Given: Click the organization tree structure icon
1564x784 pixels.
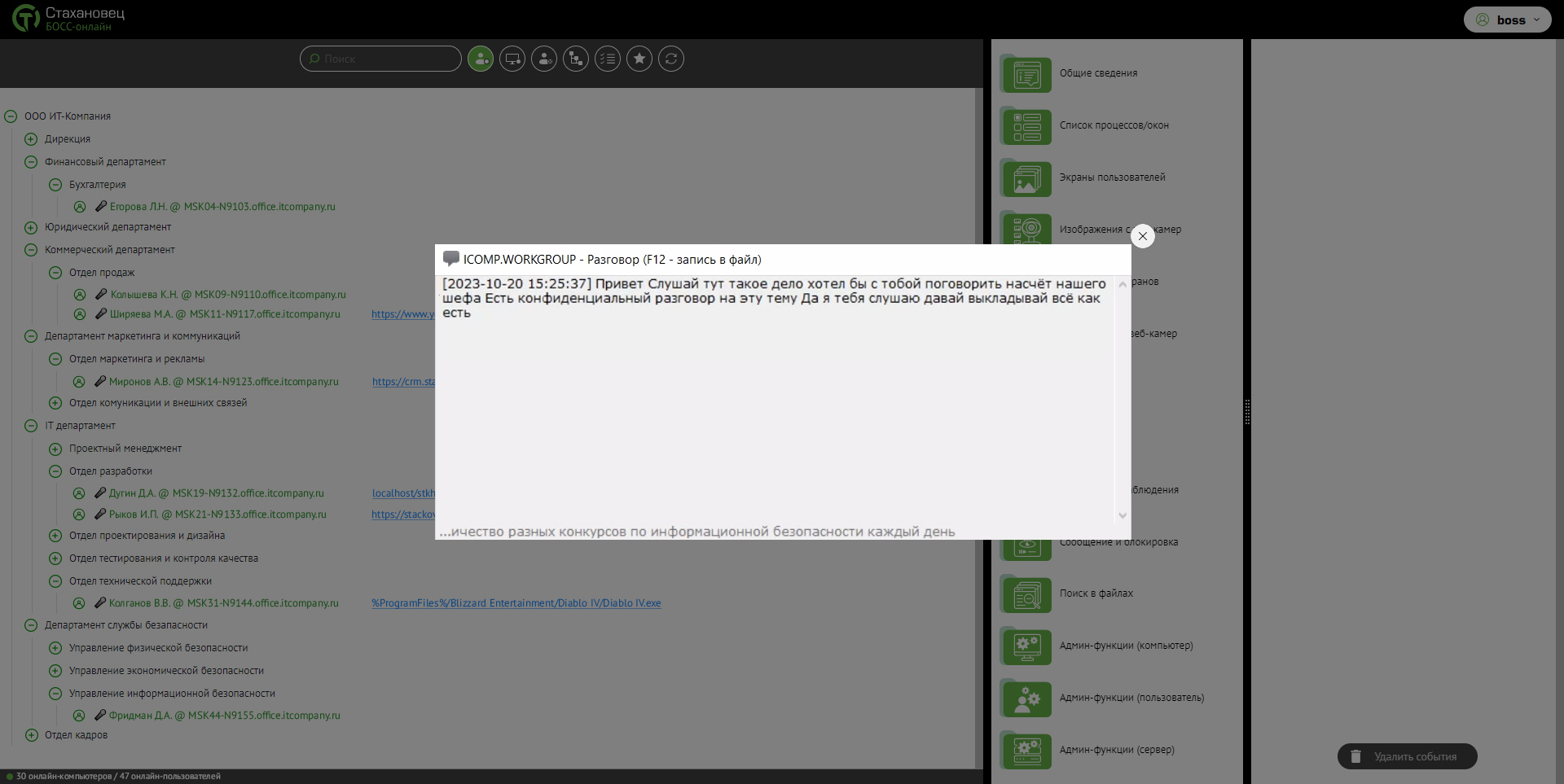Looking at the screenshot, I should point(576,59).
